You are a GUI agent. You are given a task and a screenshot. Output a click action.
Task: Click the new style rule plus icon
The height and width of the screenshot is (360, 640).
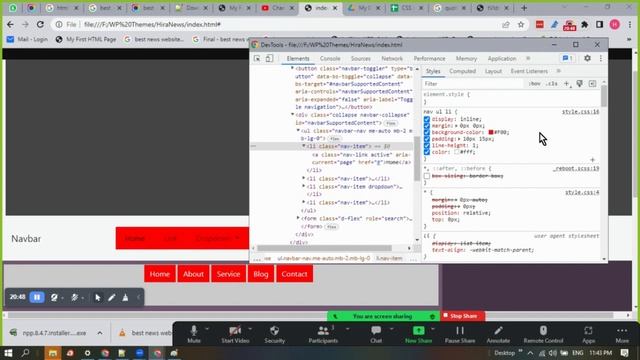[x=567, y=84]
